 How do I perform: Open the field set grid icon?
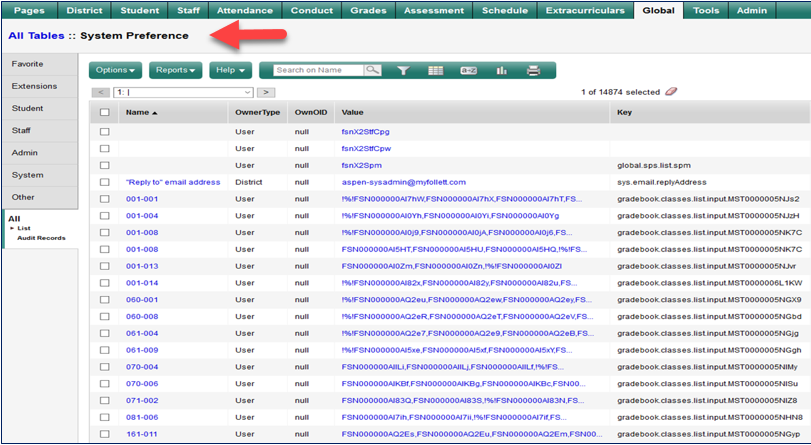[x=436, y=70]
